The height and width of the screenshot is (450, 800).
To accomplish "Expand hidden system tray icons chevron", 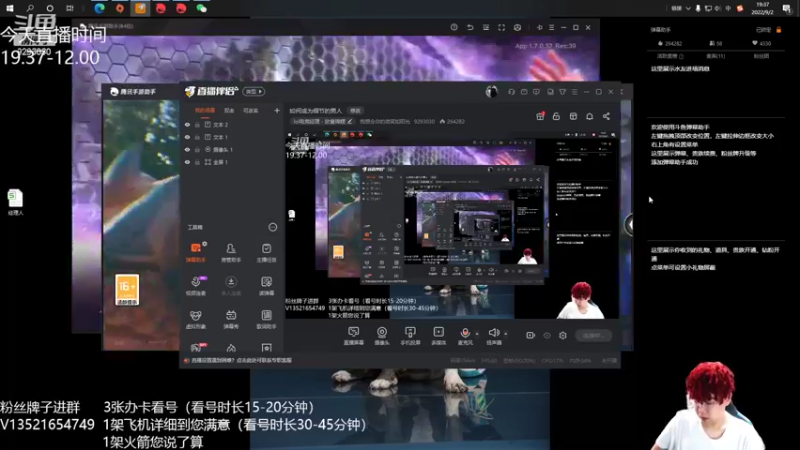I will [688, 8].
